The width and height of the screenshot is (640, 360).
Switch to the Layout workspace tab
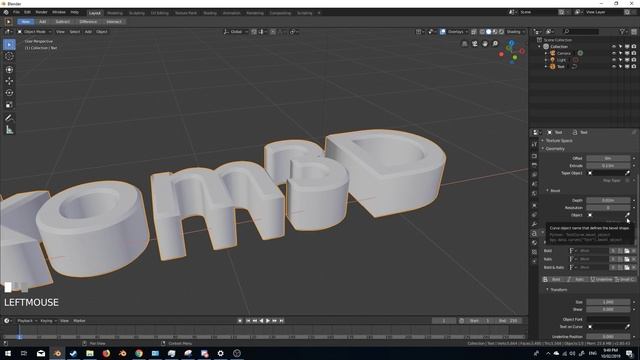pos(95,13)
